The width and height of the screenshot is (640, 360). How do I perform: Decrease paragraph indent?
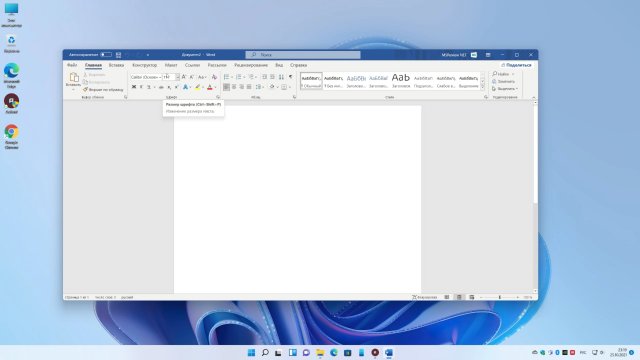264,77
